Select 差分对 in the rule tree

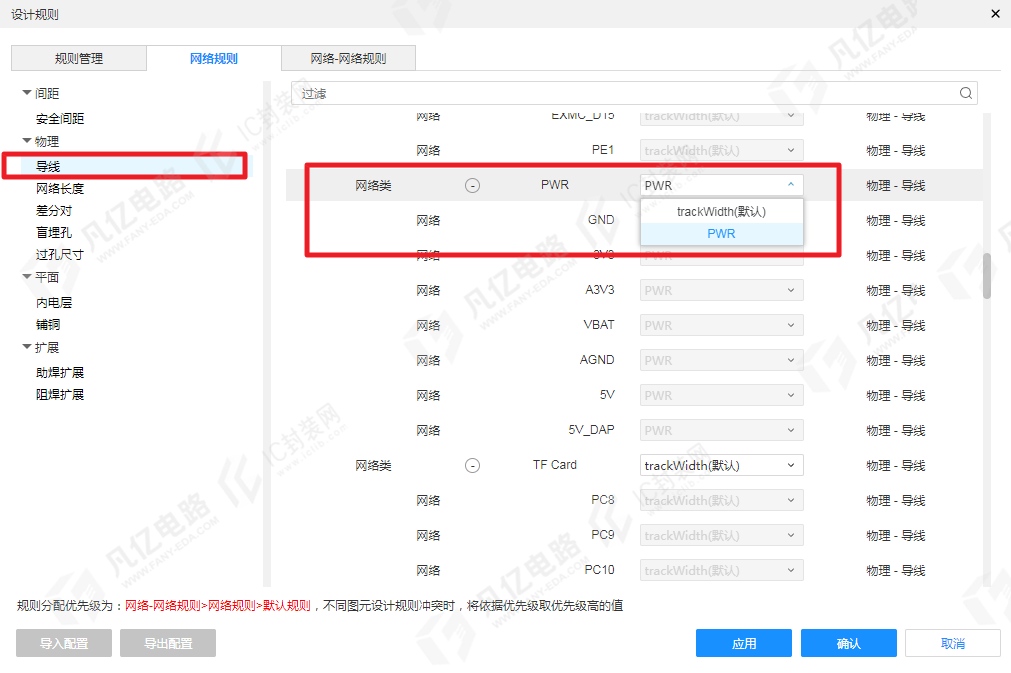tap(54, 210)
